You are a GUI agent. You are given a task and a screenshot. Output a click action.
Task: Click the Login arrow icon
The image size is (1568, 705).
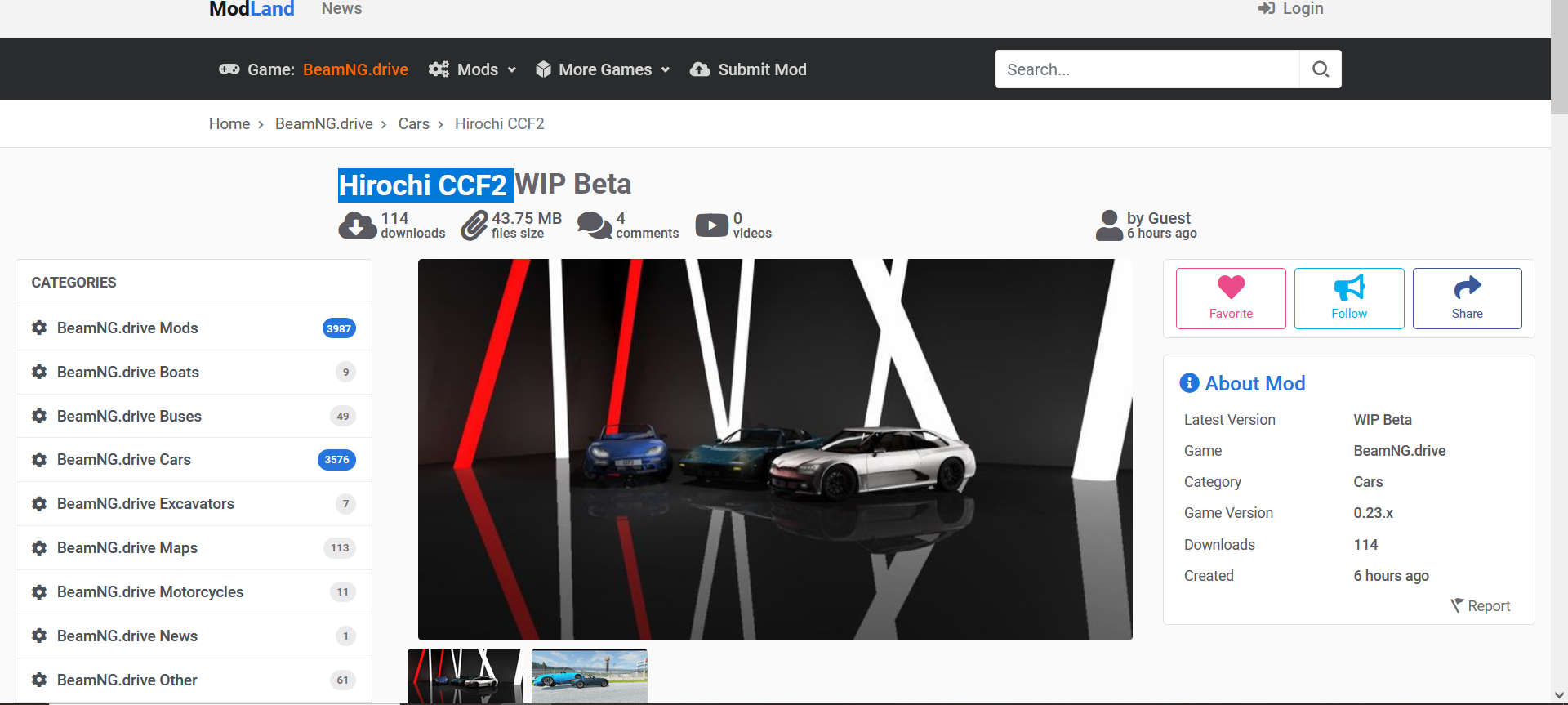pos(1267,8)
